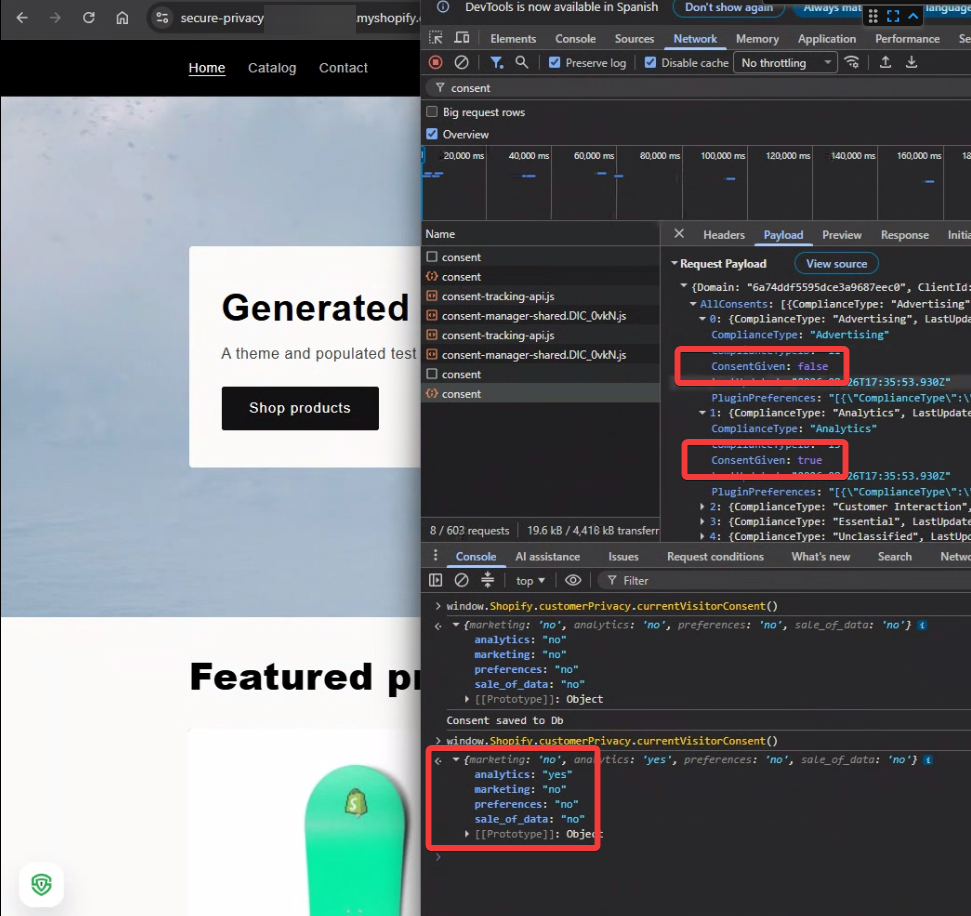Click the console Filter input field

pyautogui.click(x=786, y=580)
